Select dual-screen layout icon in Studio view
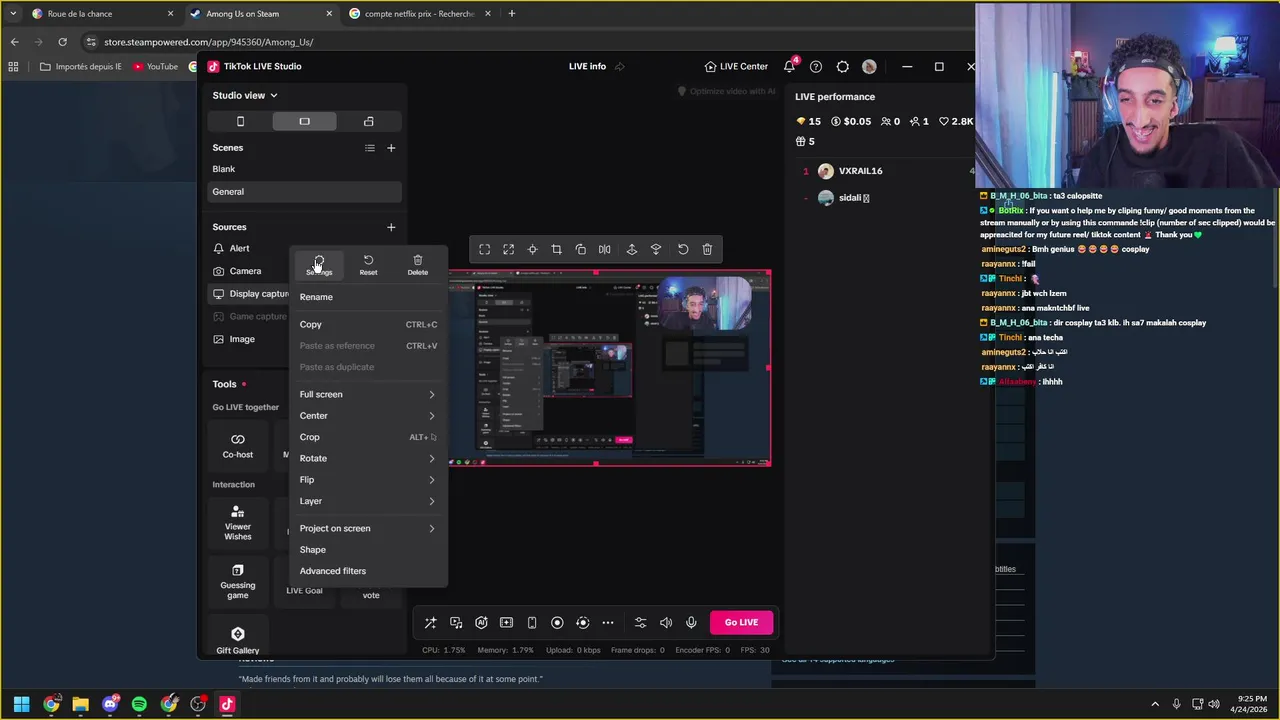 tap(368, 121)
